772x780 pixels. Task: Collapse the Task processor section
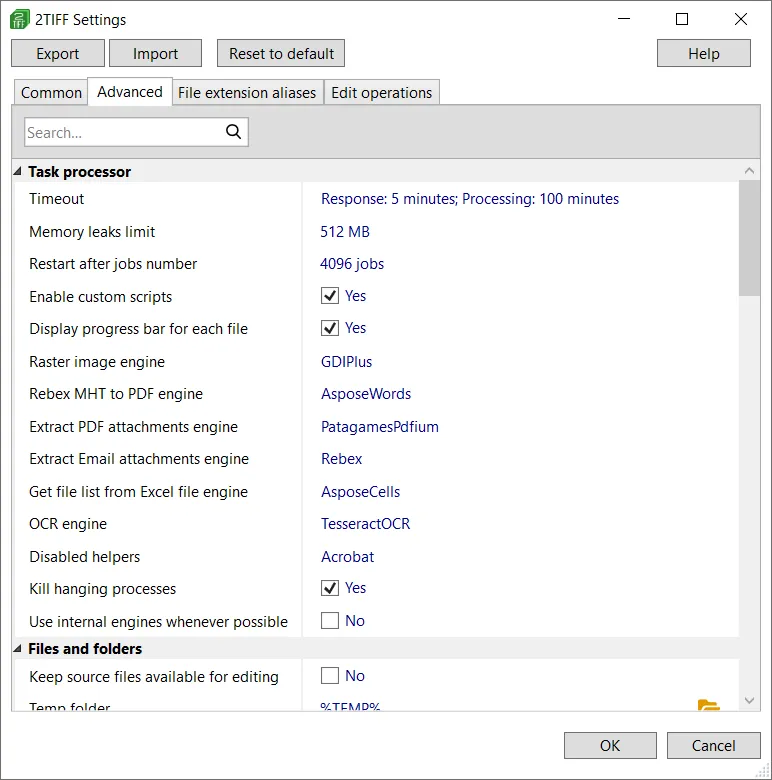coord(19,172)
